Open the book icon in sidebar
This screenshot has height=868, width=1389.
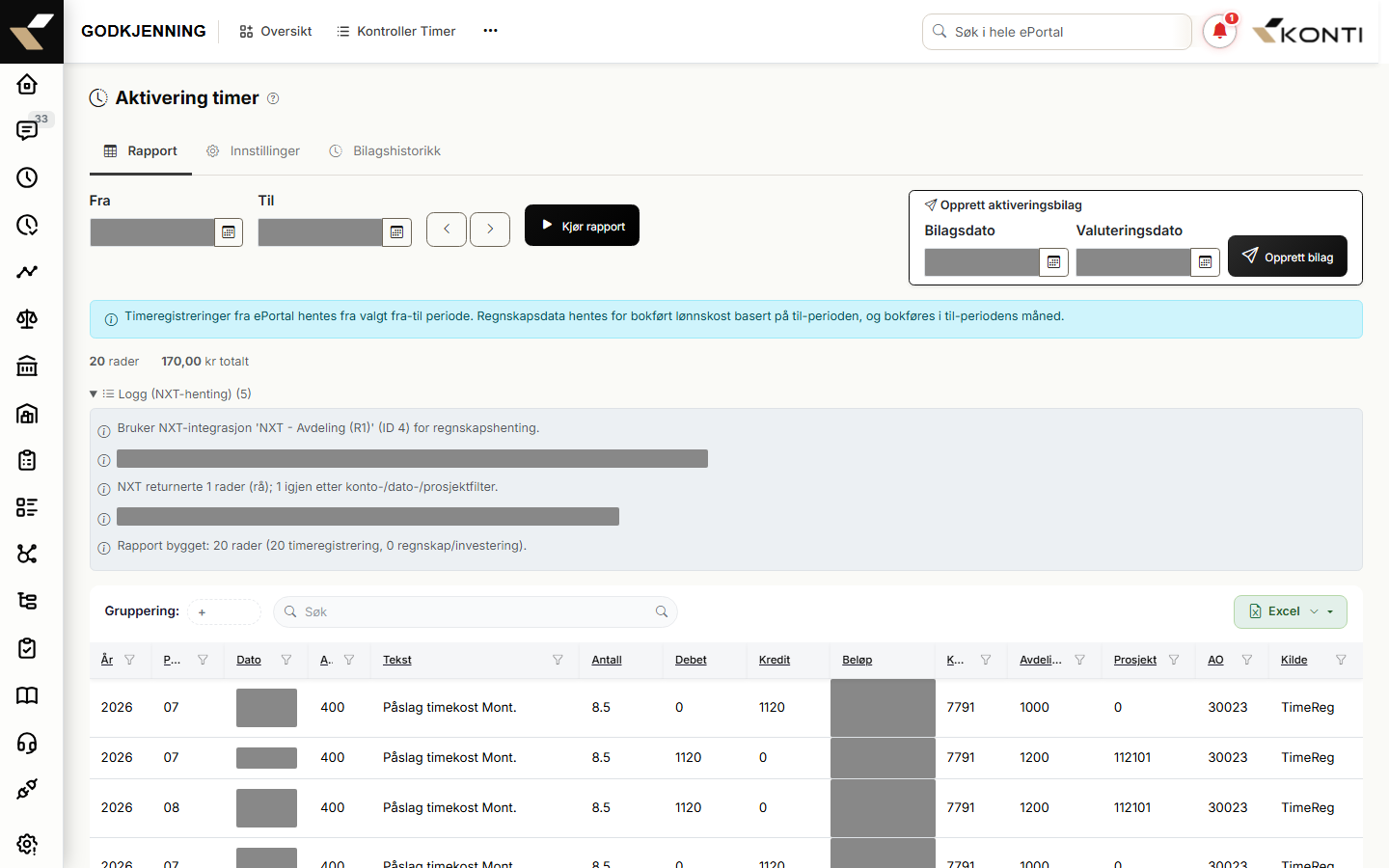pos(27,696)
